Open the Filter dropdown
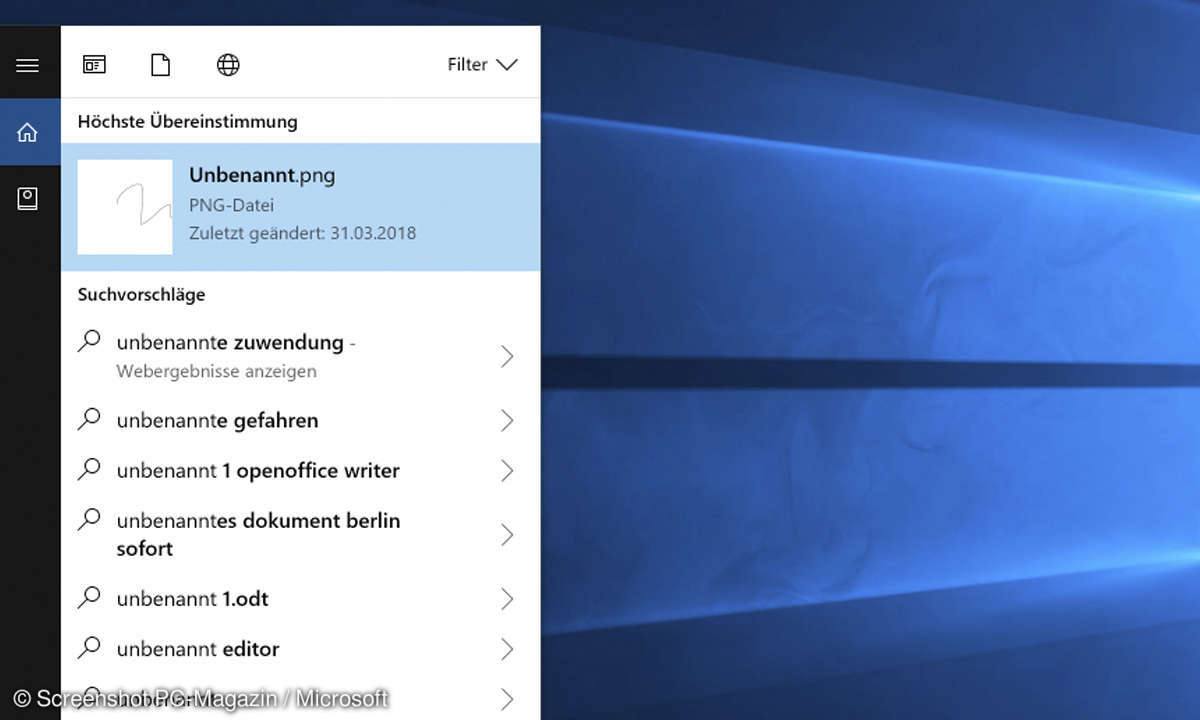The width and height of the screenshot is (1200, 720). [482, 65]
